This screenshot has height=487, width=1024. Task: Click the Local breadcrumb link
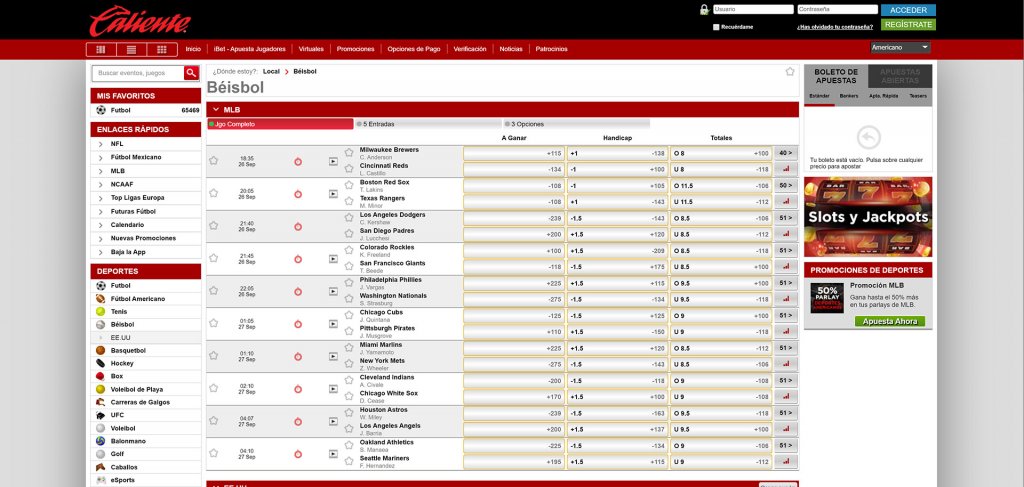(x=271, y=72)
